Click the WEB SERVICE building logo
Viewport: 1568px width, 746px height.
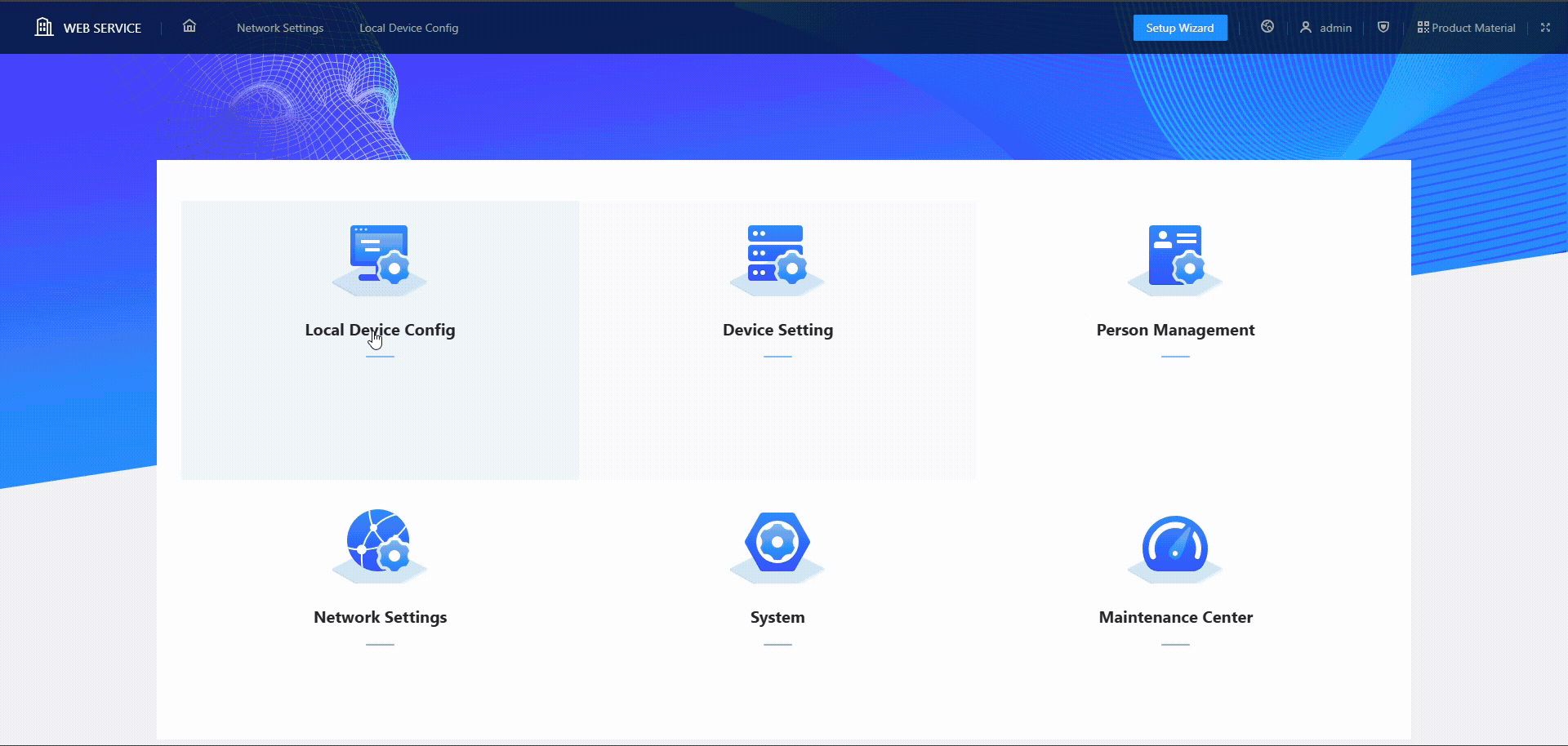pos(44,27)
